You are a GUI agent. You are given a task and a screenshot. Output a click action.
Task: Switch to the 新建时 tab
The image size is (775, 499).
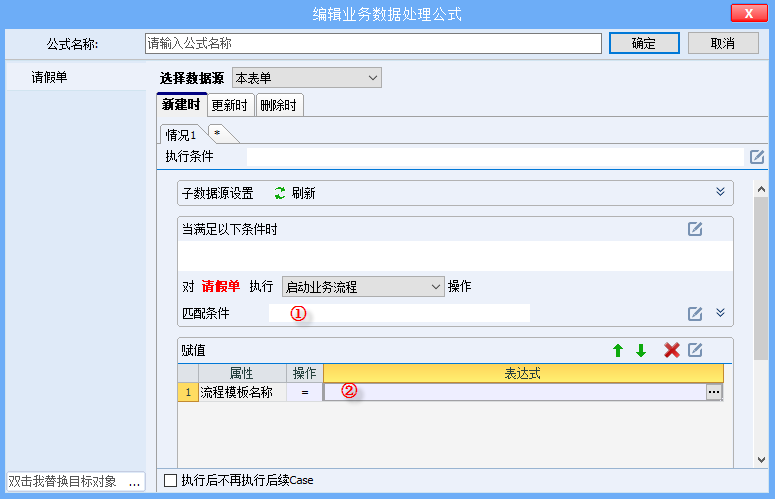pyautogui.click(x=181, y=105)
